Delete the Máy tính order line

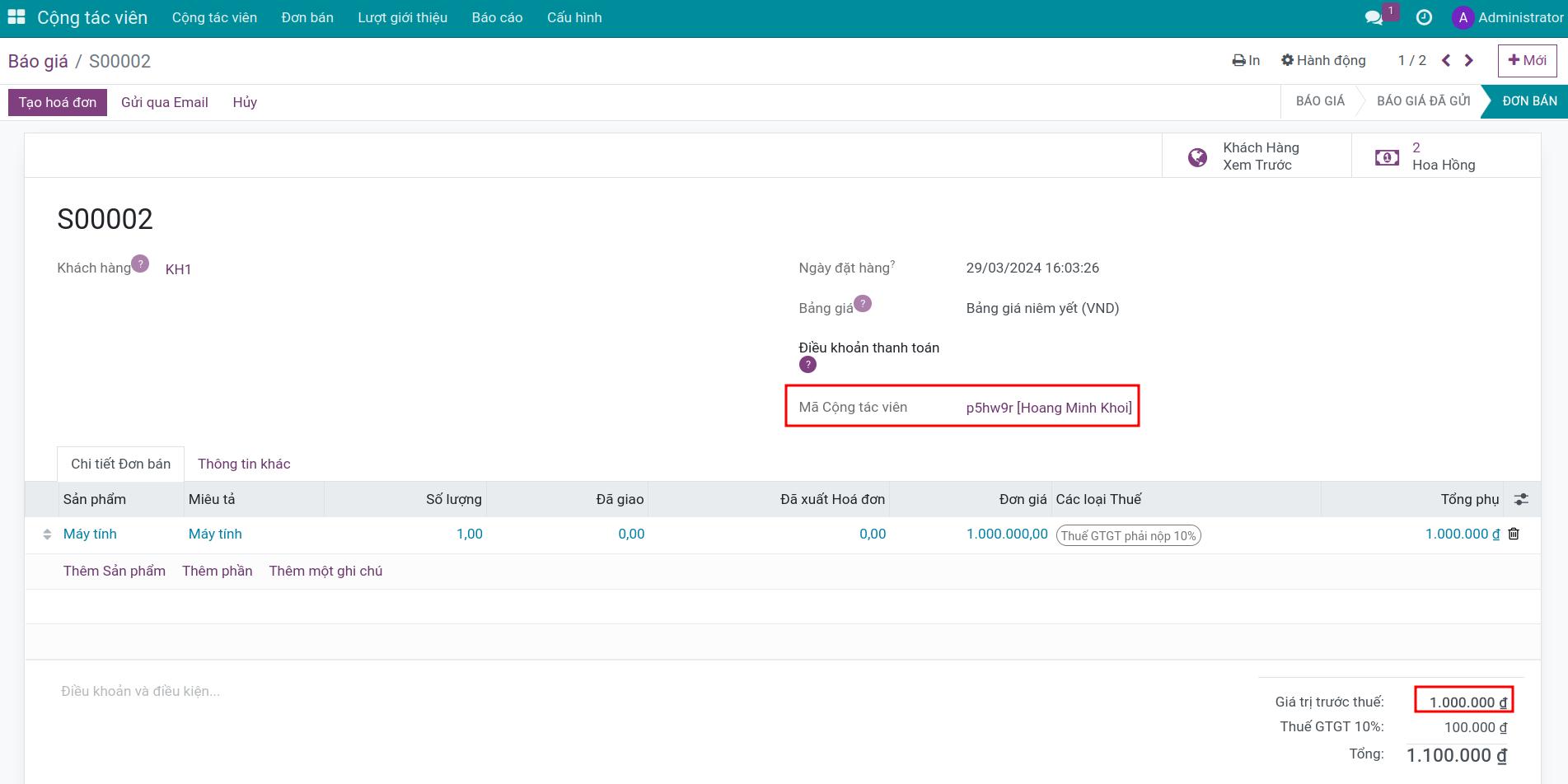point(1514,534)
